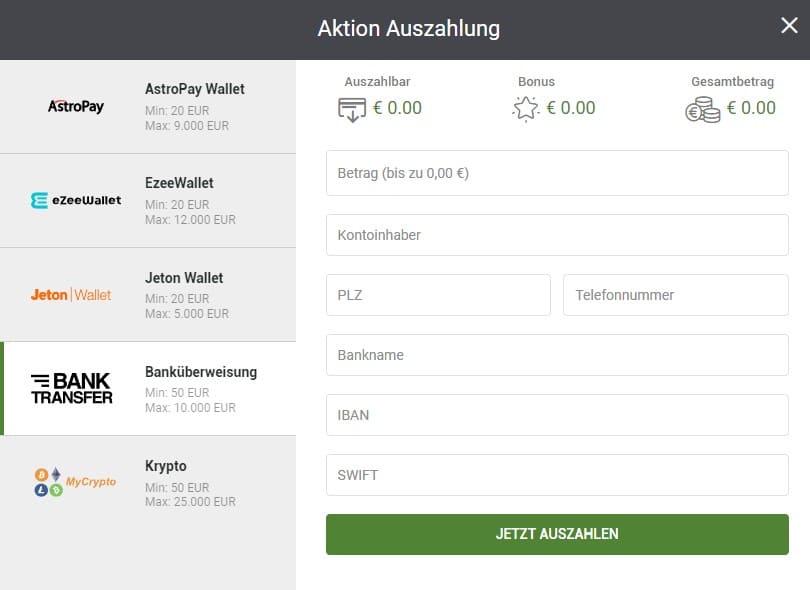Switch to the Krypto payment method
The image size is (810, 590).
150,481
